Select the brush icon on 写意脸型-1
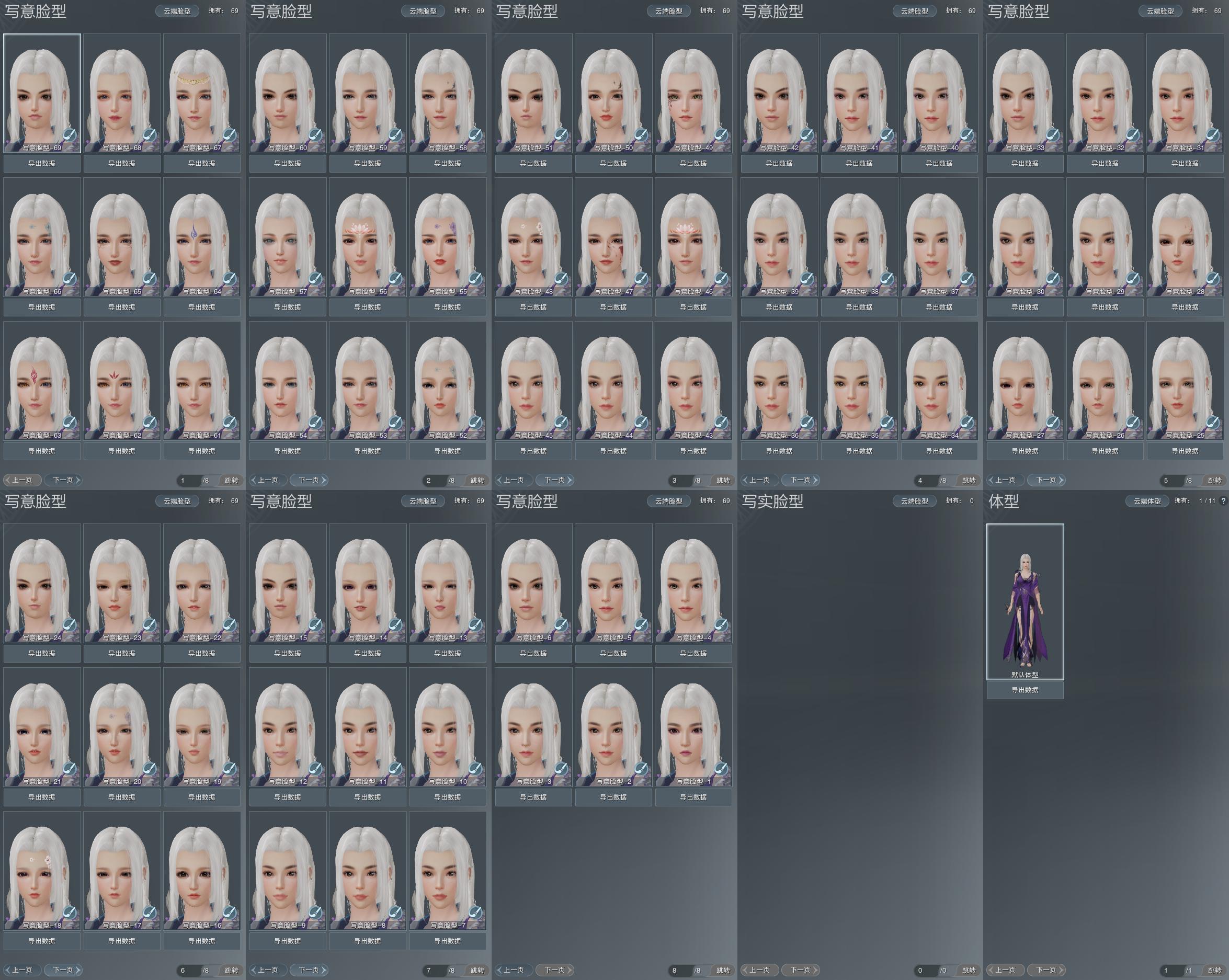Viewport: 1229px width, 980px height. coord(721,770)
